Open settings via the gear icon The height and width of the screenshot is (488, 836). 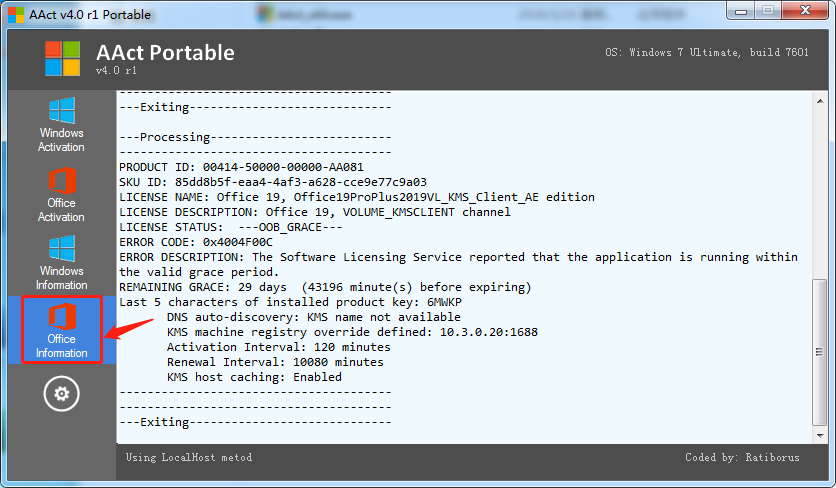click(x=62, y=394)
